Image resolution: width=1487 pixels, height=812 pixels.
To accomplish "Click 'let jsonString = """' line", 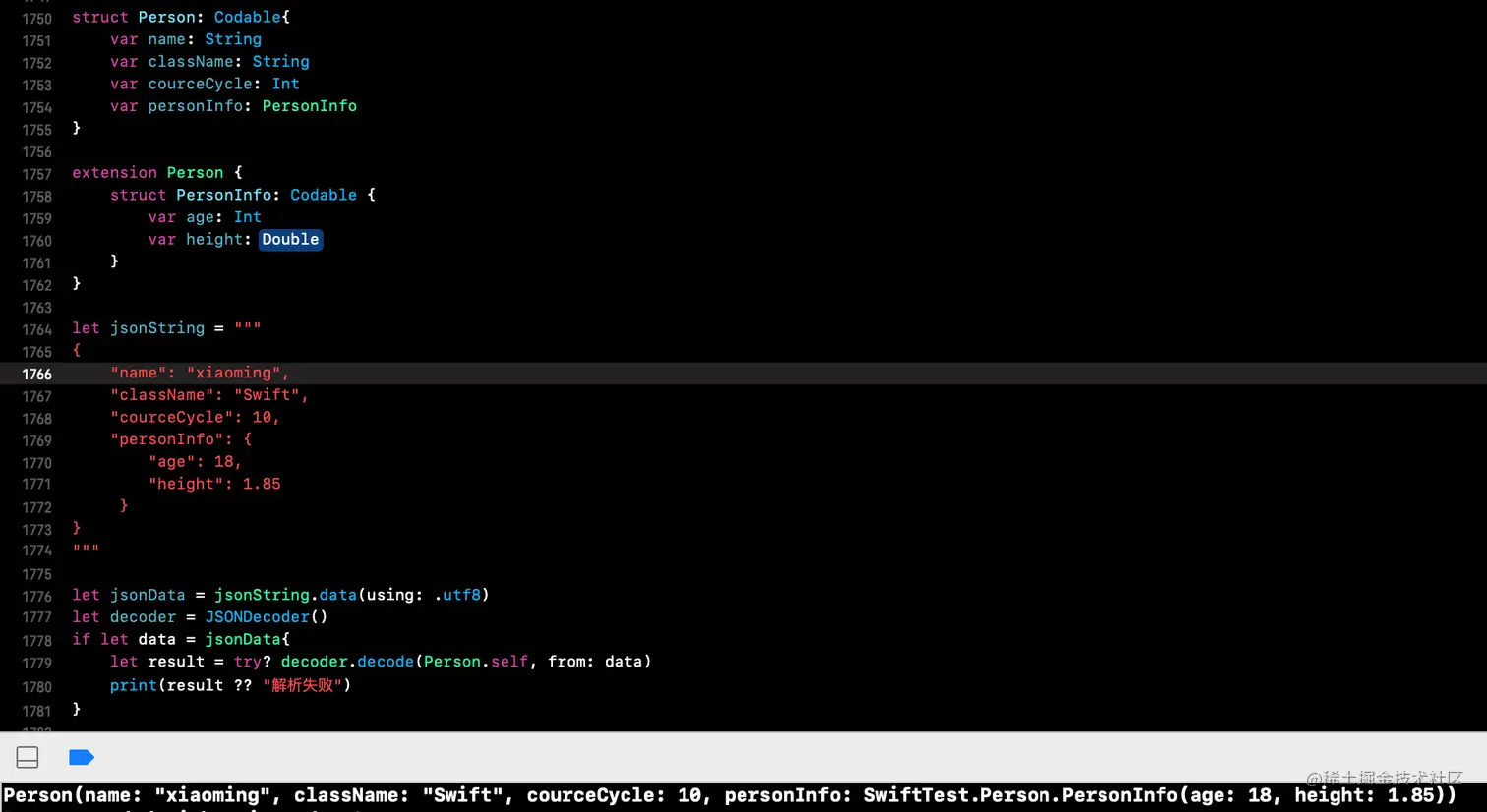I will tap(166, 328).
